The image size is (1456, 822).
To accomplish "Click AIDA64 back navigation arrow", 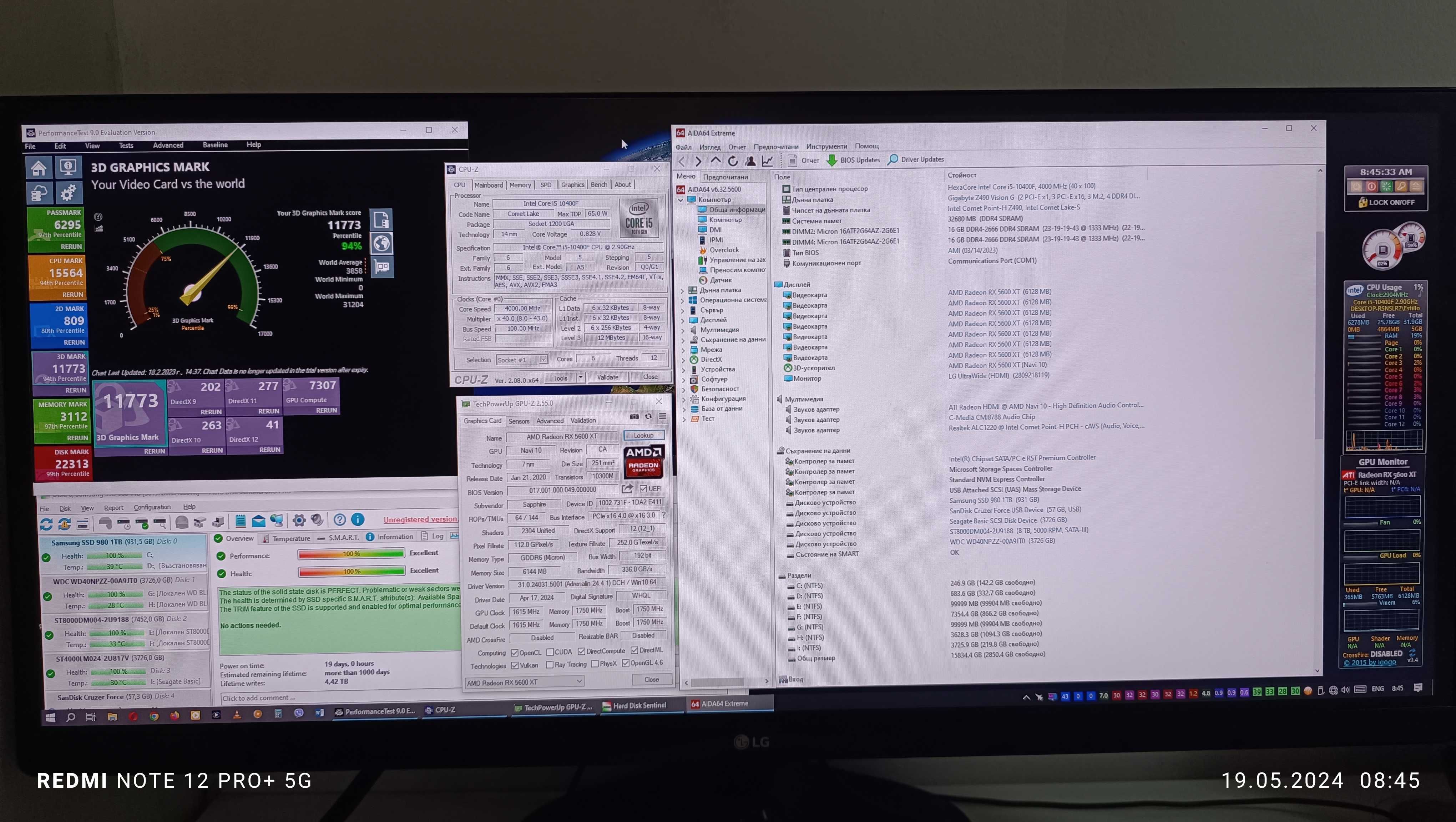I will 682,162.
